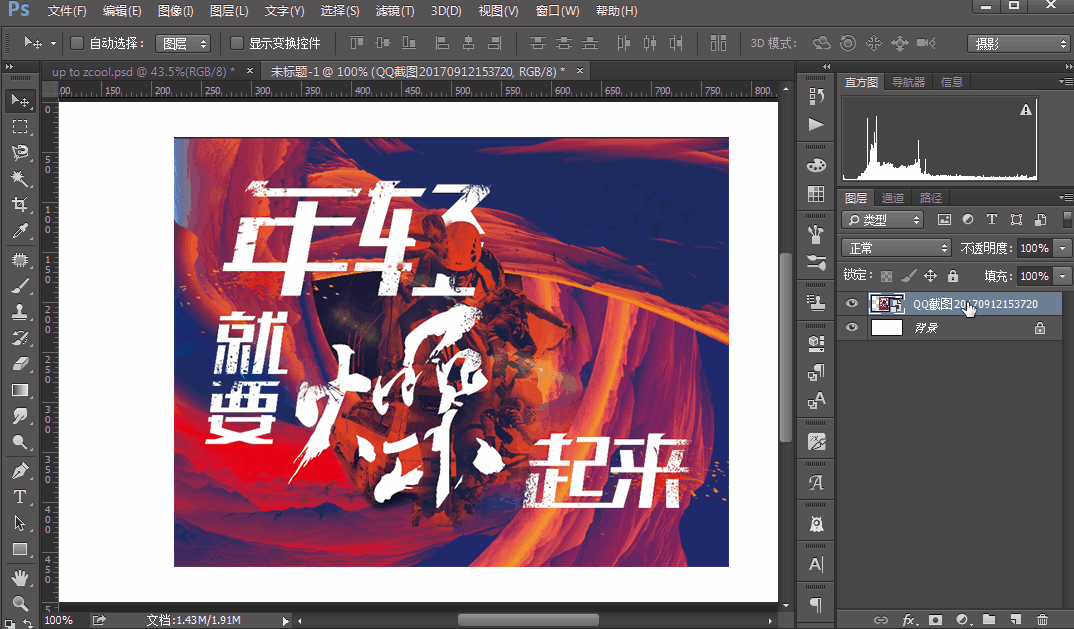Select the History Brush tool
Image resolution: width=1074 pixels, height=629 pixels.
pos(20,338)
